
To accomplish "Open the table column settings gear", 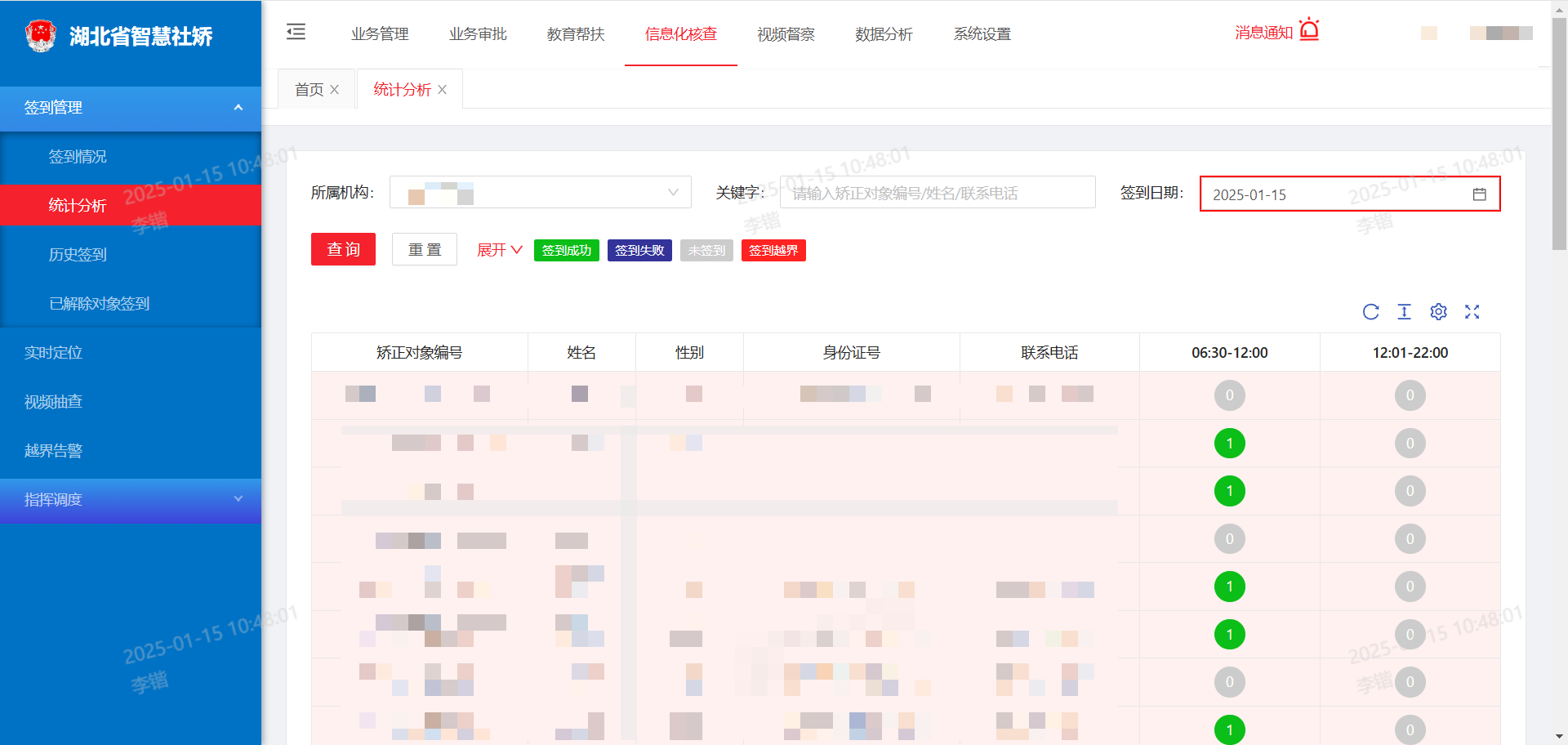I will [x=1438, y=312].
